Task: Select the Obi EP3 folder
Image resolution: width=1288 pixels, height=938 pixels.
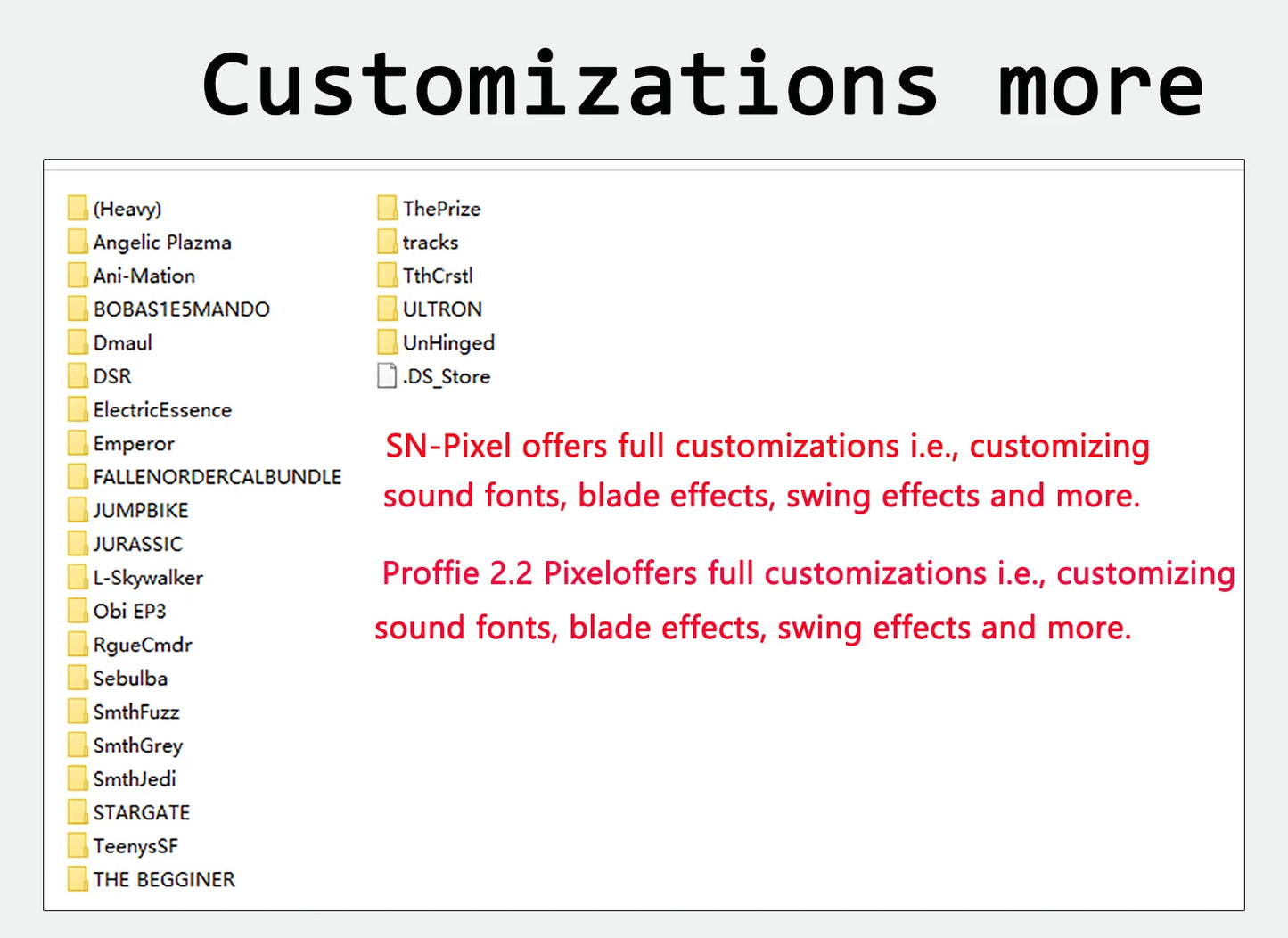Action: 117,611
